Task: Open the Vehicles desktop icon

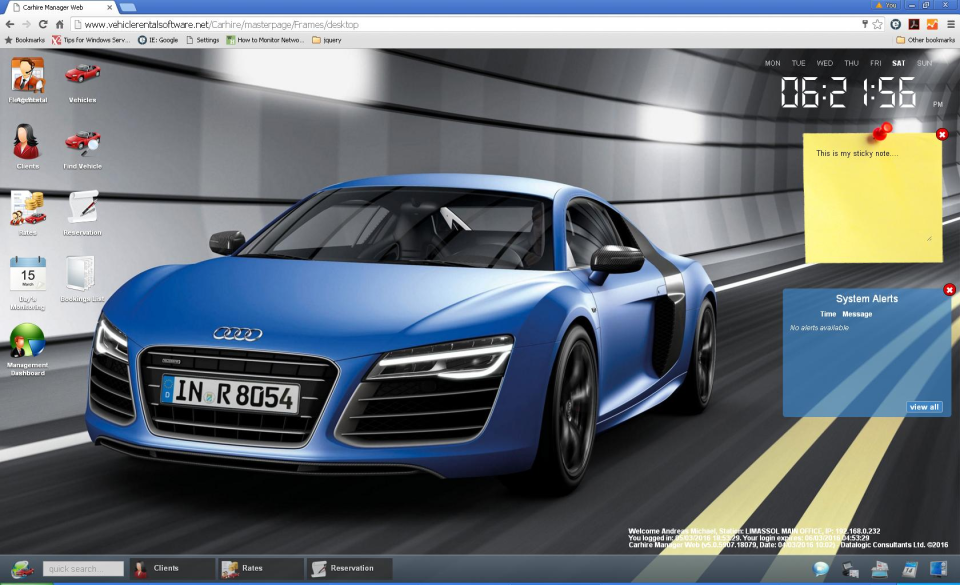Action: pos(83,80)
